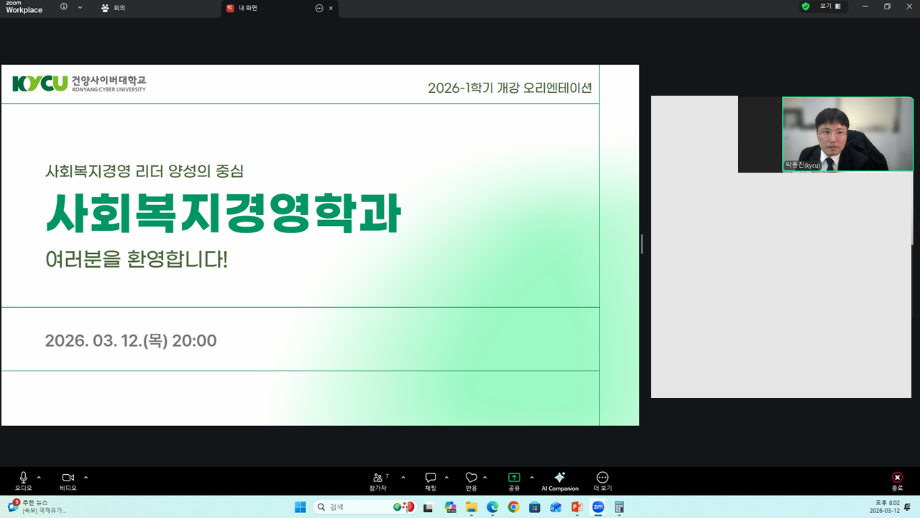This screenshot has height=518, width=920.
Task: Click the 여러분을 환영합니다! text
Action: (x=136, y=259)
